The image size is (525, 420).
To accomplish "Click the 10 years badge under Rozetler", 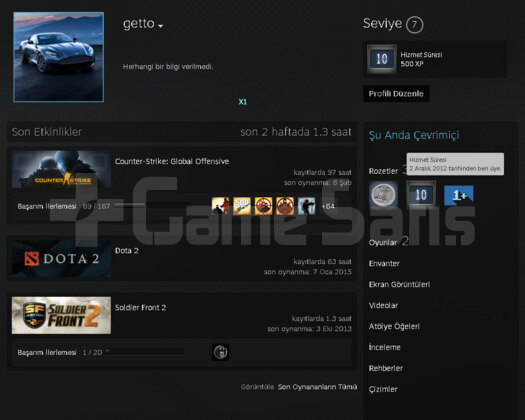I will coord(421,195).
